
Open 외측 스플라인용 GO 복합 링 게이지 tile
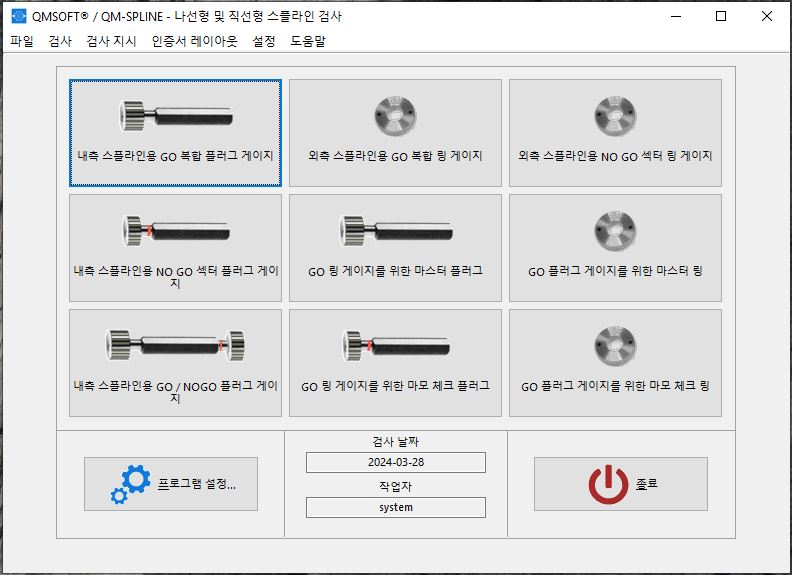pyautogui.click(x=395, y=133)
